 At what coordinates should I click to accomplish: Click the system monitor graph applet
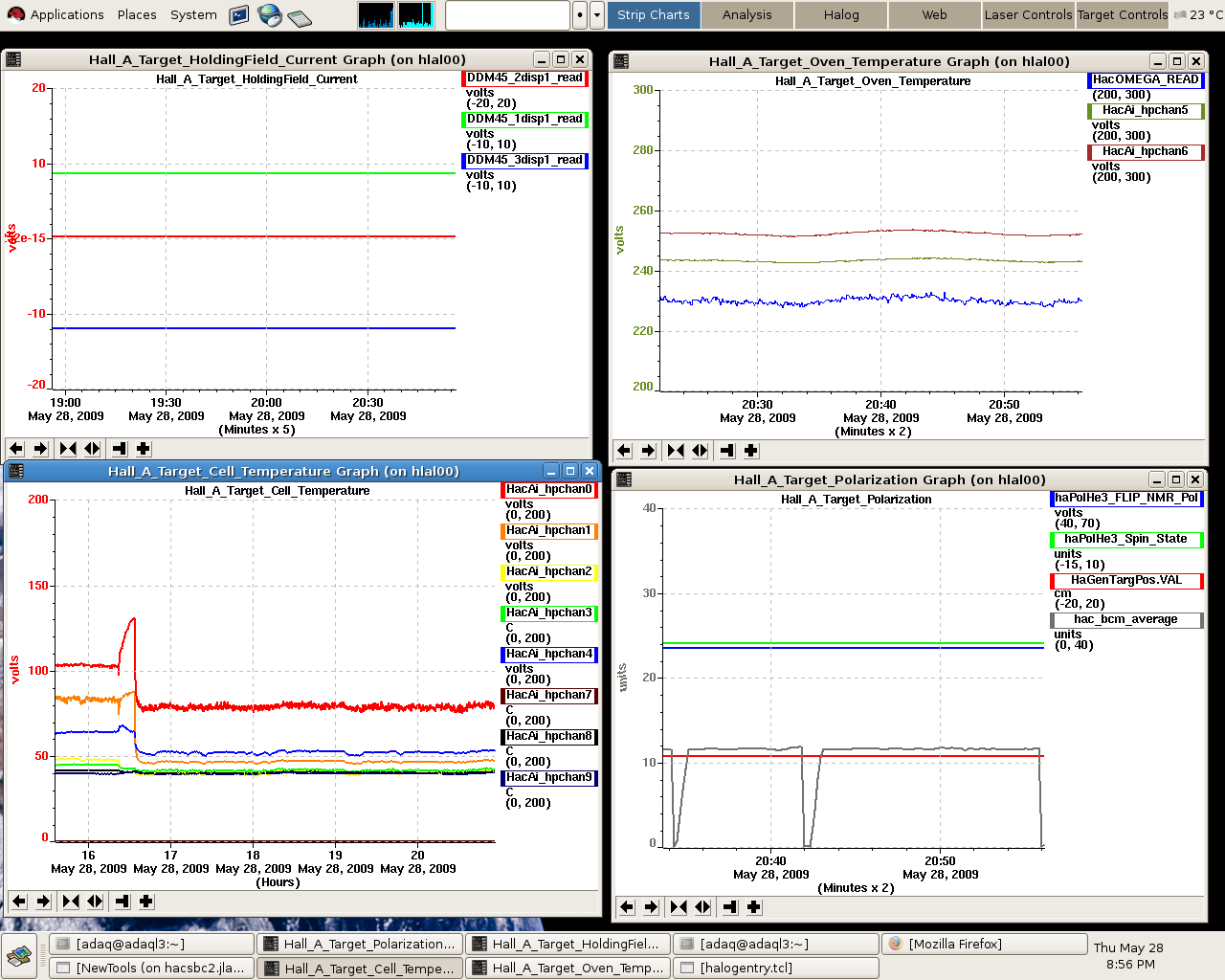tap(396, 15)
